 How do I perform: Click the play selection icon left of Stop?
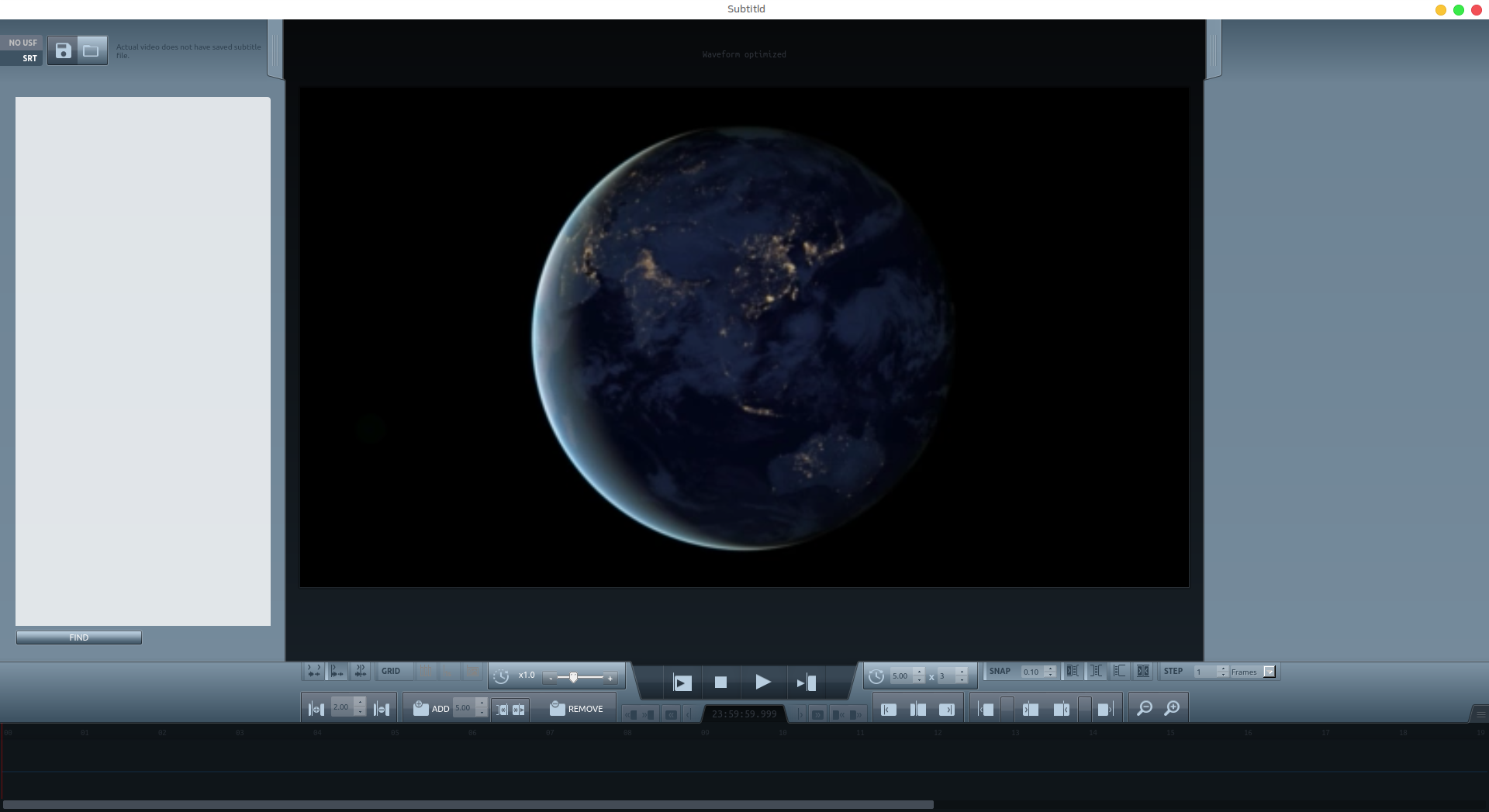point(682,682)
